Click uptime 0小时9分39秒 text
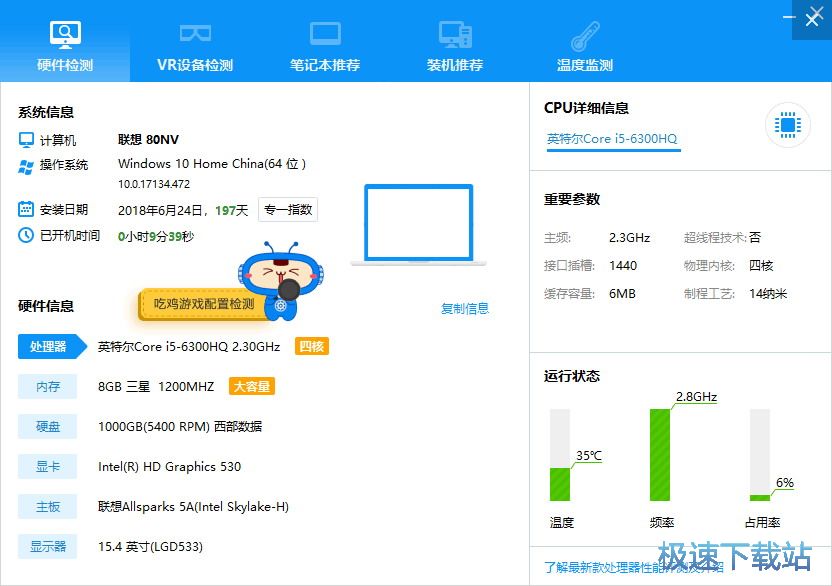 [x=156, y=236]
